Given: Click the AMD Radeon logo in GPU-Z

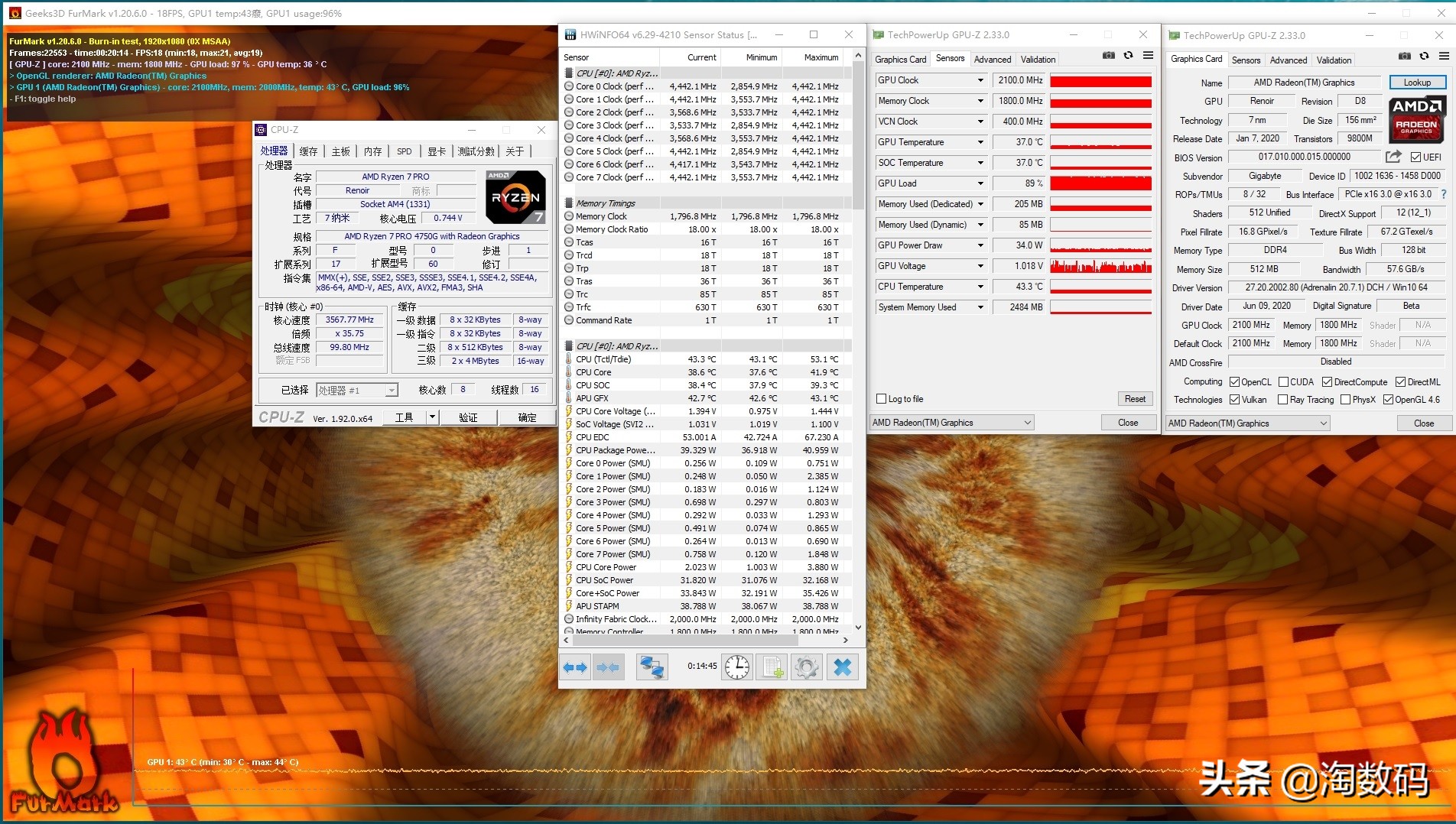Looking at the screenshot, I should click(1416, 119).
